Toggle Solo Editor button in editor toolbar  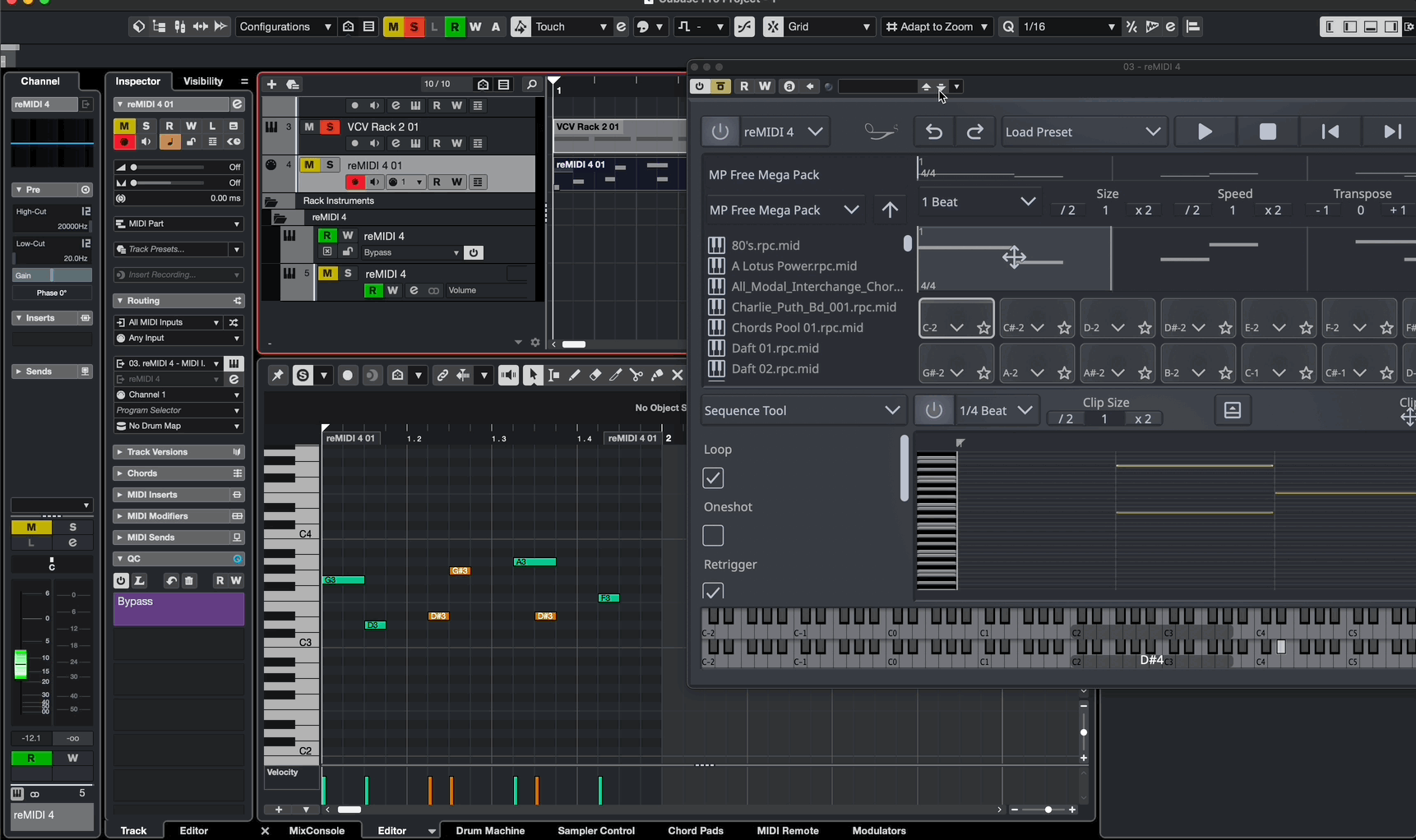pos(303,376)
